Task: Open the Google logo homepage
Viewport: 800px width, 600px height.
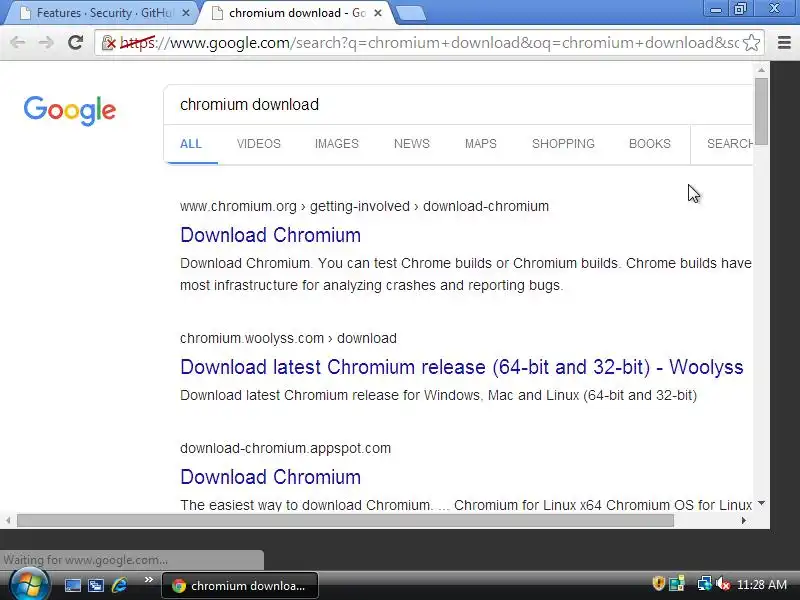Action: pyautogui.click(x=70, y=110)
